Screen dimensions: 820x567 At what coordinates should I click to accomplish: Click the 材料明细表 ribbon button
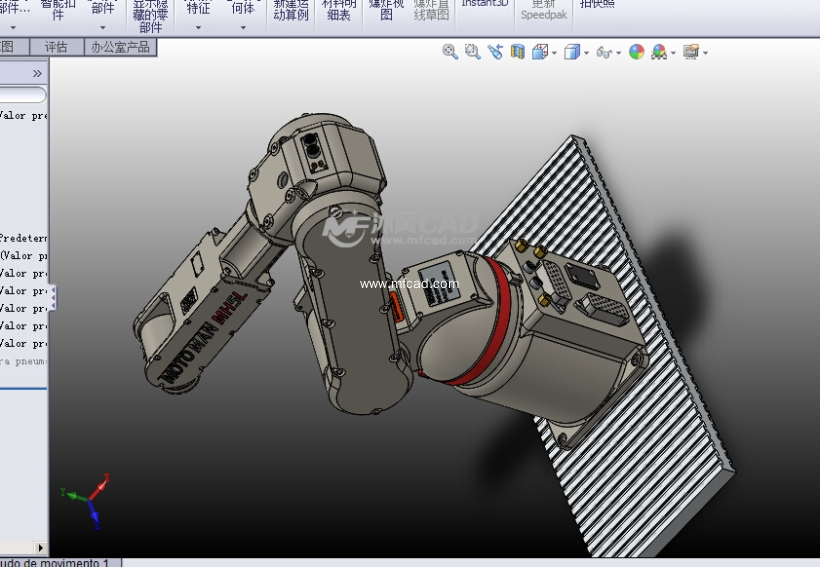click(339, 9)
